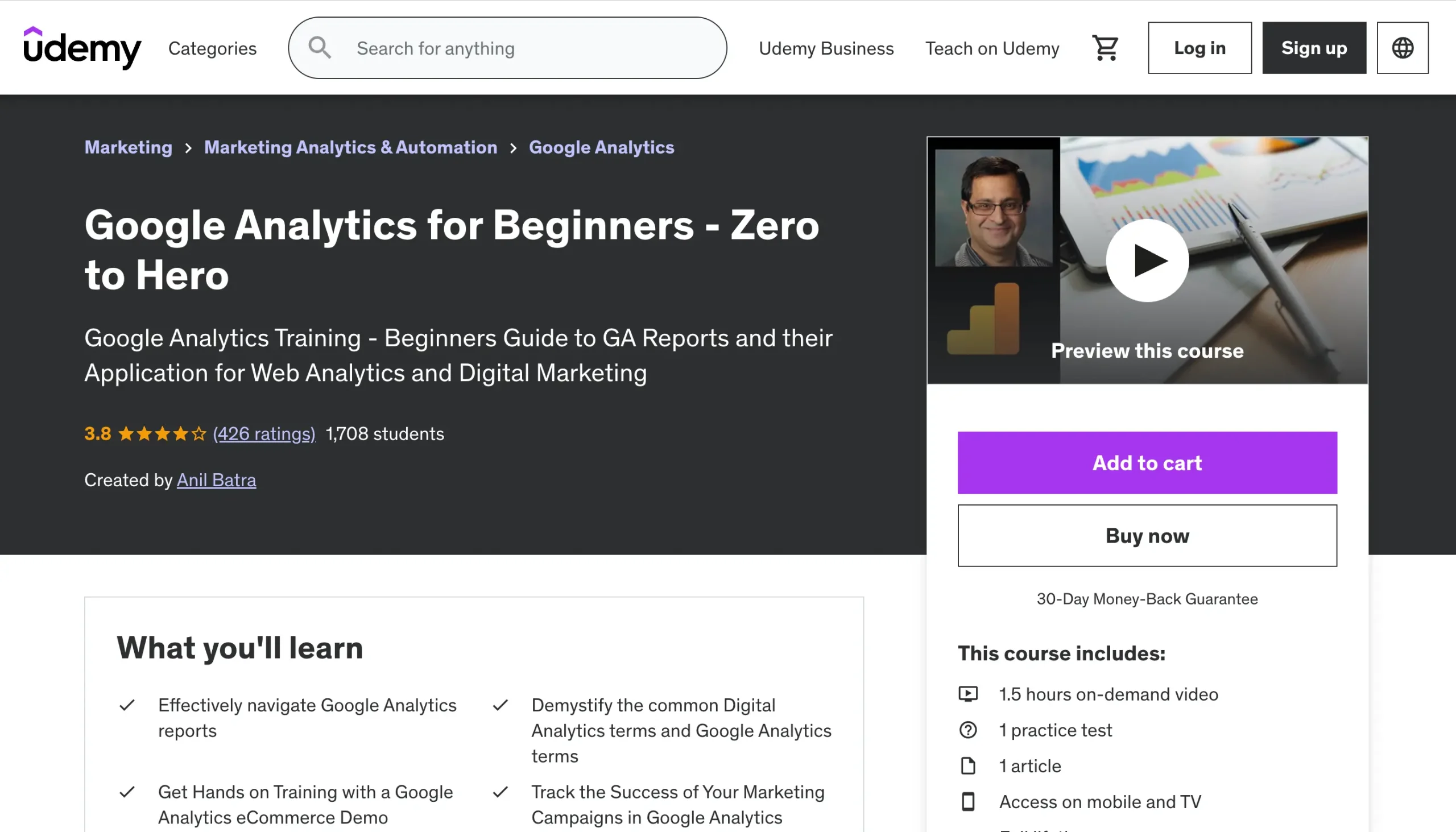Open instructor Anil Batra's profile link
Image resolution: width=1456 pixels, height=832 pixels.
pos(216,480)
